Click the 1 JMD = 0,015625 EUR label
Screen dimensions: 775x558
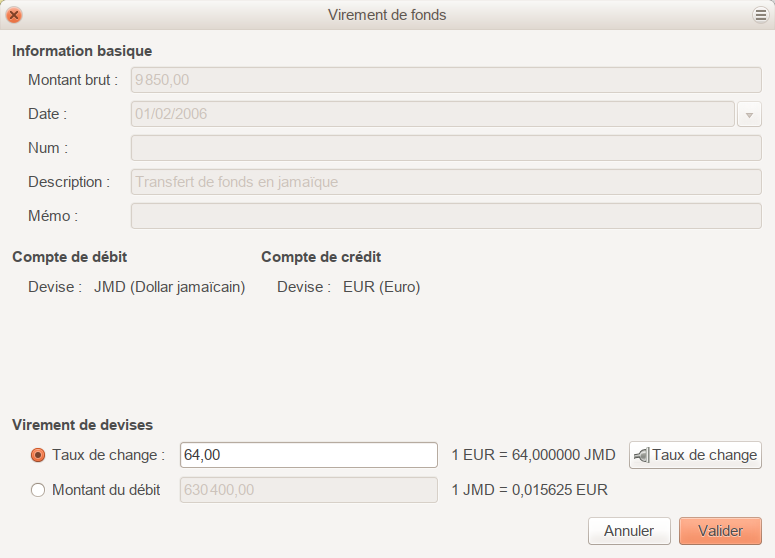pos(530,490)
